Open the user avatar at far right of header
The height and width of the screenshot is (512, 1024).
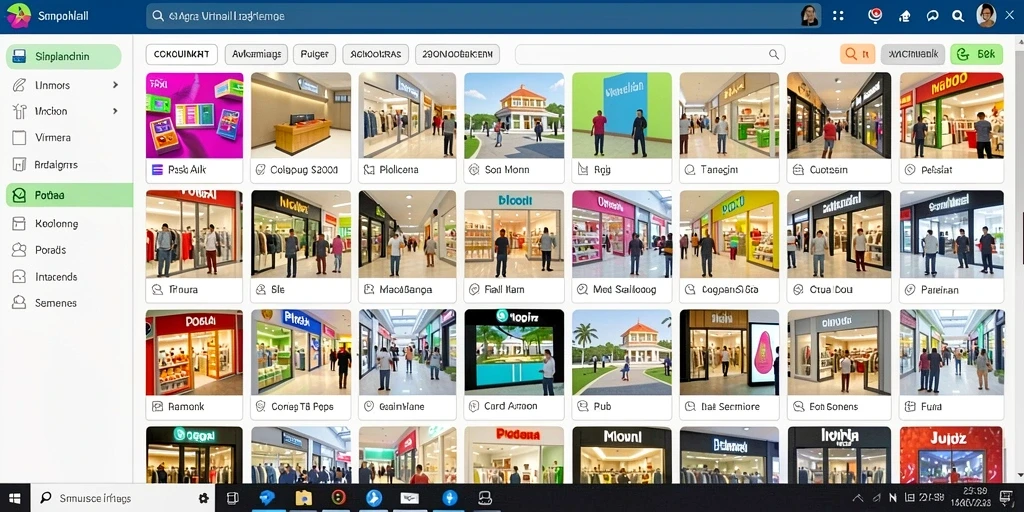(986, 15)
